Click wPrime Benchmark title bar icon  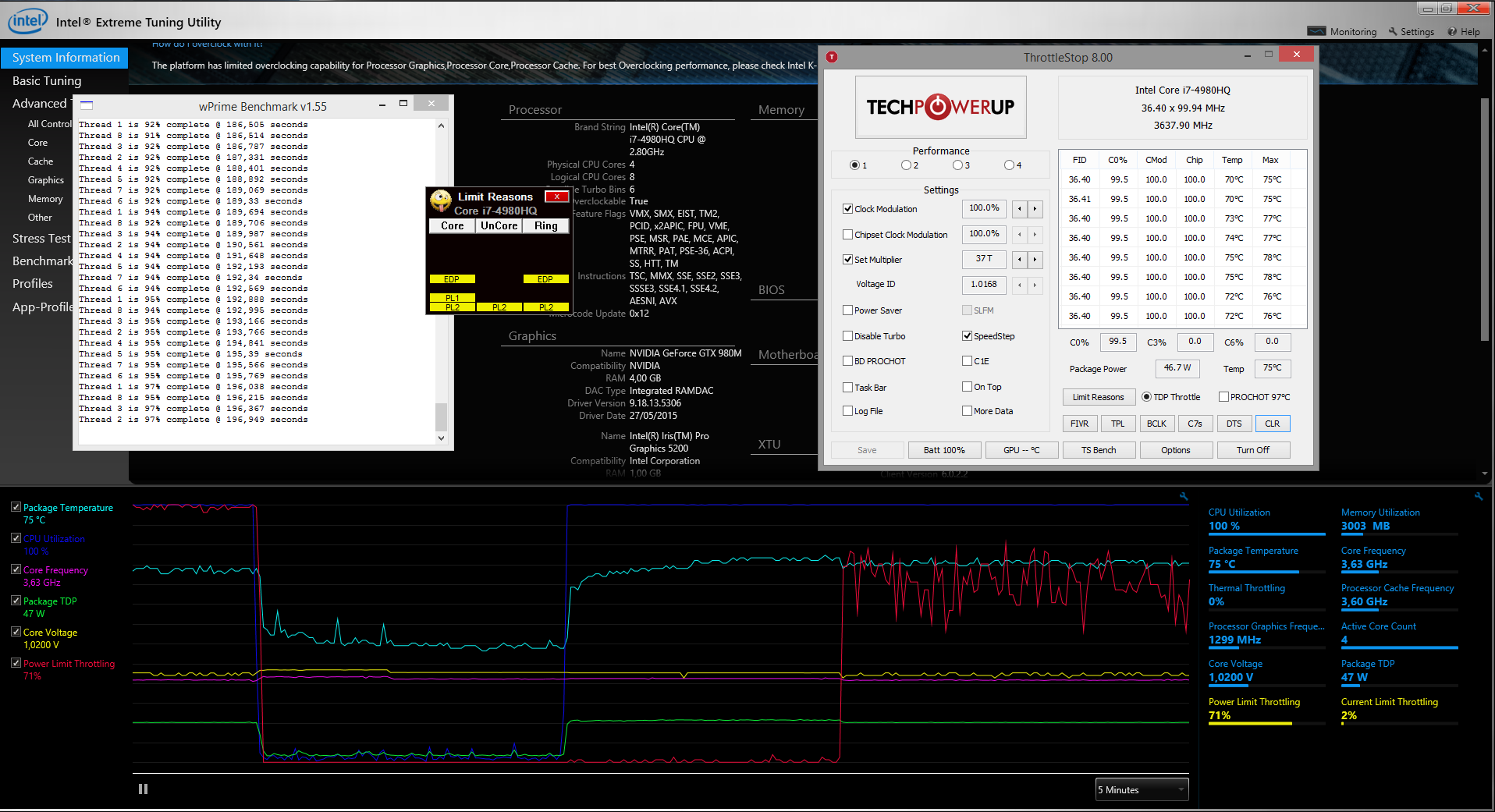(87, 105)
